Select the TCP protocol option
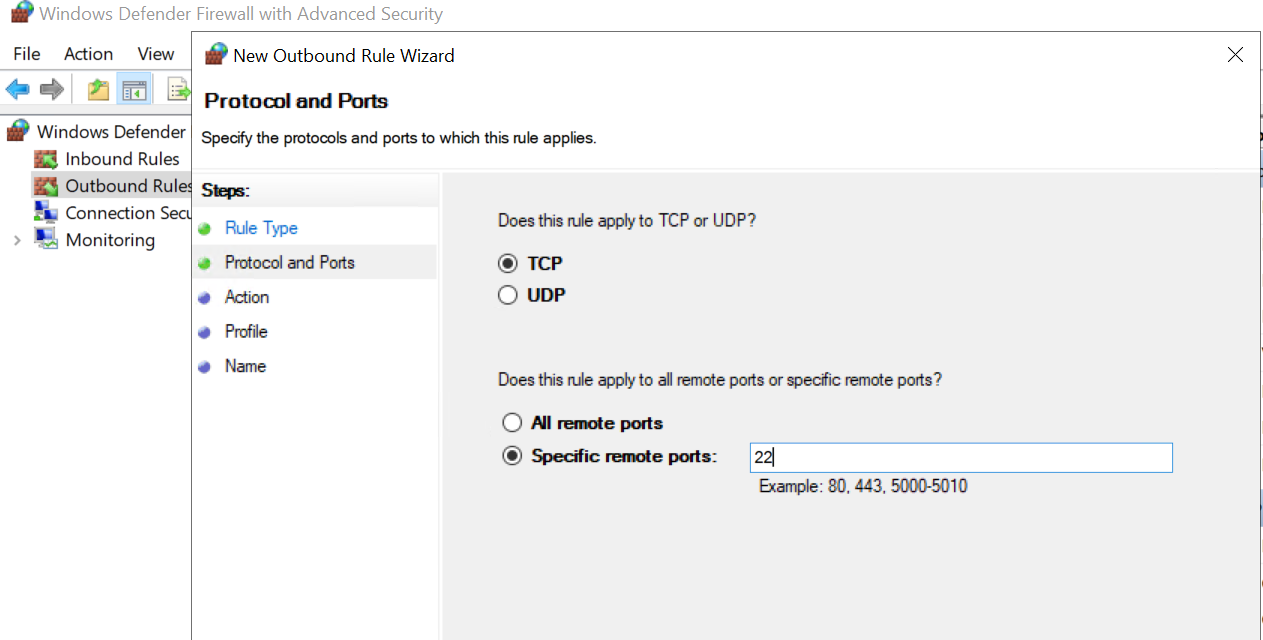The height and width of the screenshot is (640, 1263). click(x=509, y=264)
